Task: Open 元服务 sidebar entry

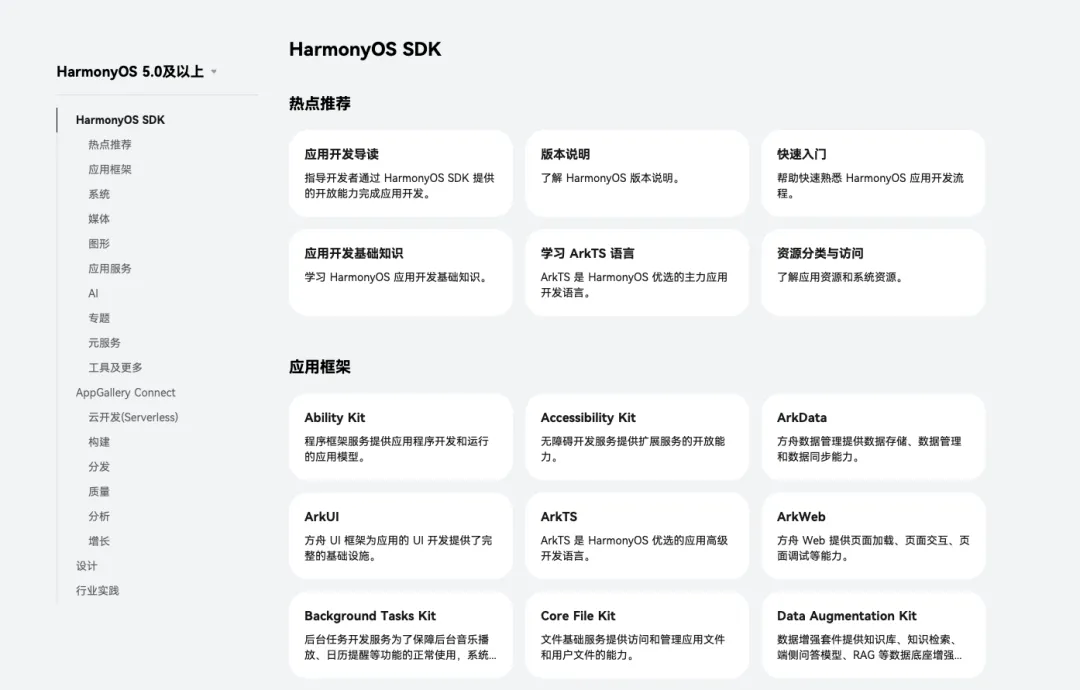Action: click(x=104, y=343)
